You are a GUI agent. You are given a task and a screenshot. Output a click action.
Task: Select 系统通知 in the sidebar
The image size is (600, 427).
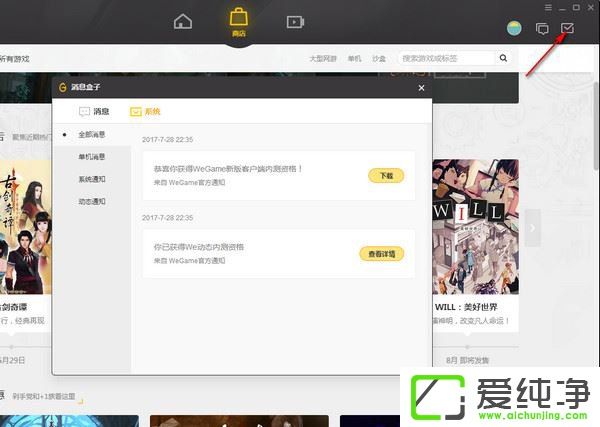pyautogui.click(x=91, y=179)
